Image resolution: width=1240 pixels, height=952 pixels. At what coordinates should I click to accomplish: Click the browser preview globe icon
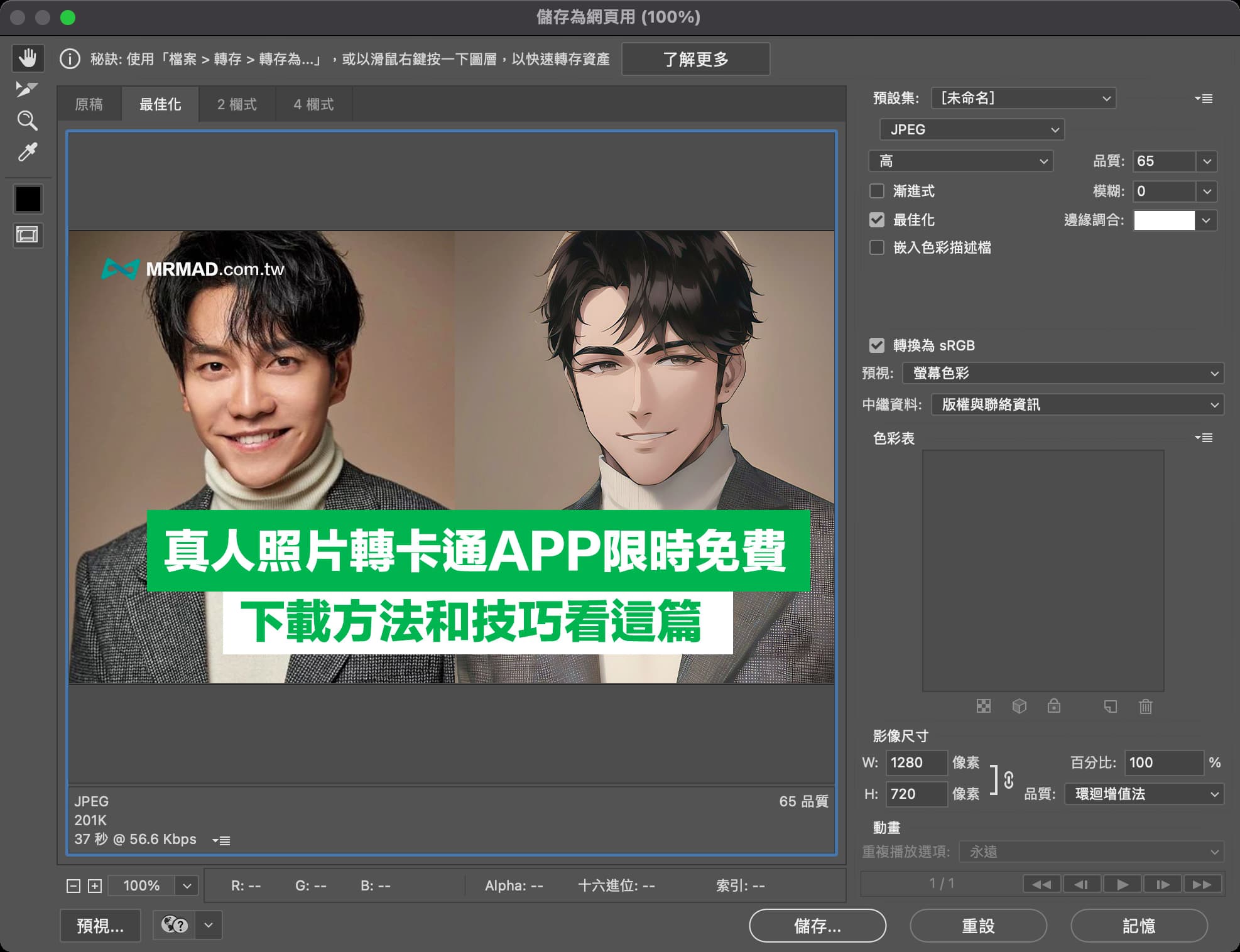click(174, 925)
